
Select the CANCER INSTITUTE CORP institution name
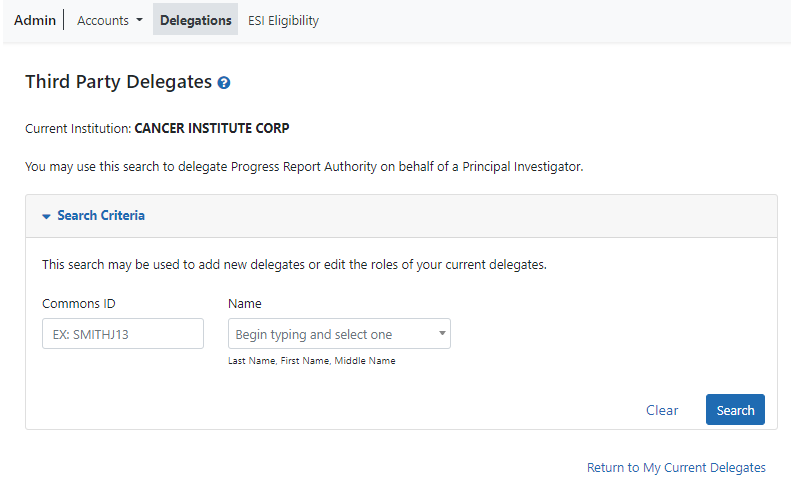tap(212, 129)
